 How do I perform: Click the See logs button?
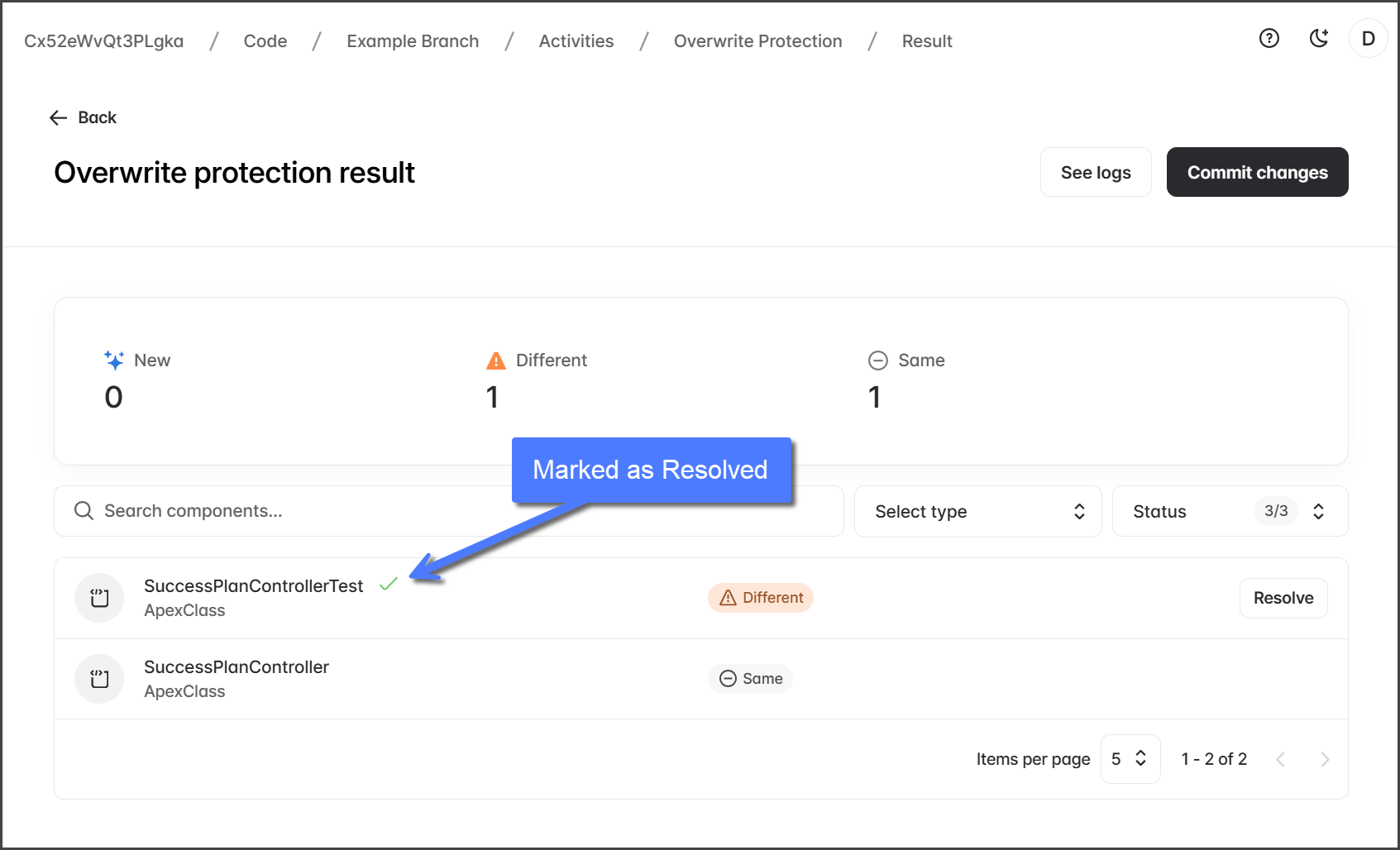pyautogui.click(x=1095, y=173)
